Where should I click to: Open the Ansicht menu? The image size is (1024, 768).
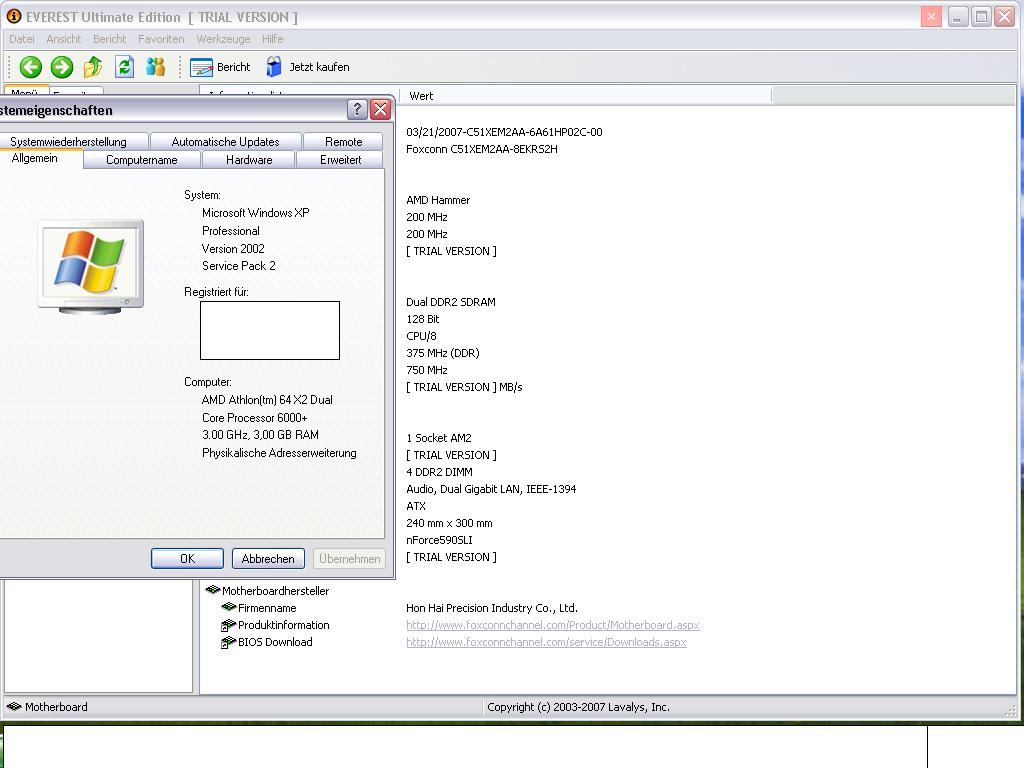[64, 39]
